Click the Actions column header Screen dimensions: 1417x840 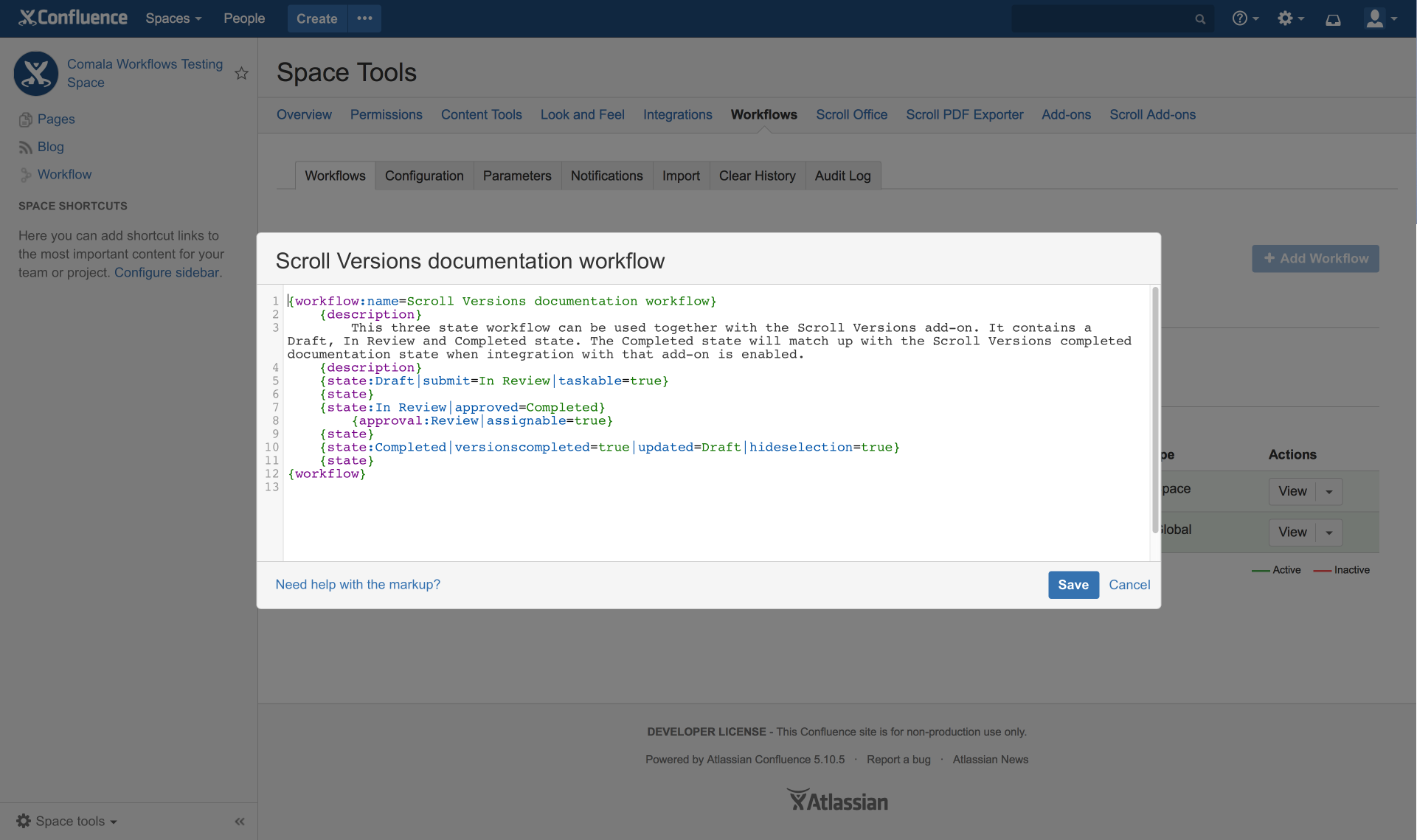[1292, 455]
